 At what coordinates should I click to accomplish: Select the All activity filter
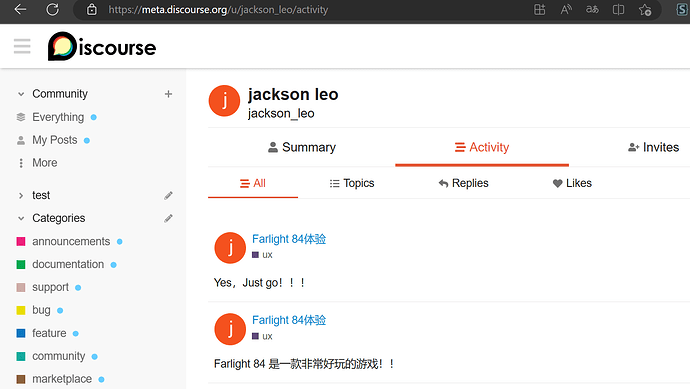pyautogui.click(x=253, y=183)
